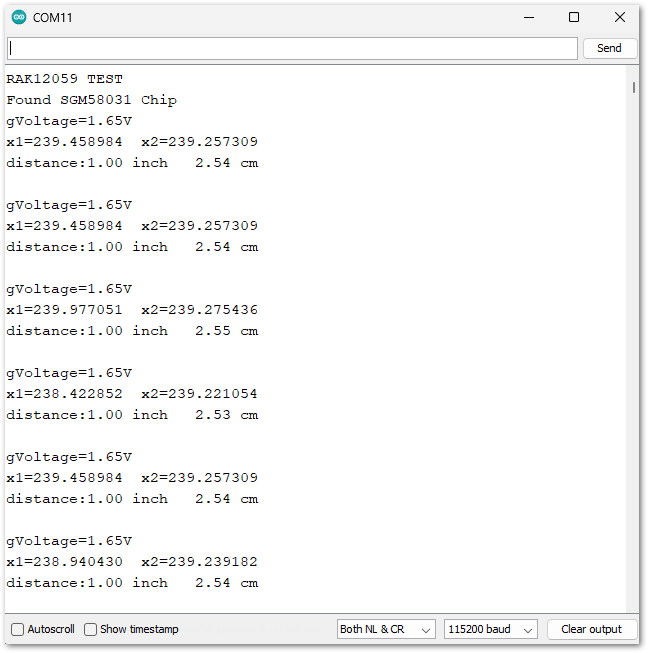Click the Arduino logo icon in title bar
Image resolution: width=648 pixels, height=653 pixels.
[x=19, y=17]
